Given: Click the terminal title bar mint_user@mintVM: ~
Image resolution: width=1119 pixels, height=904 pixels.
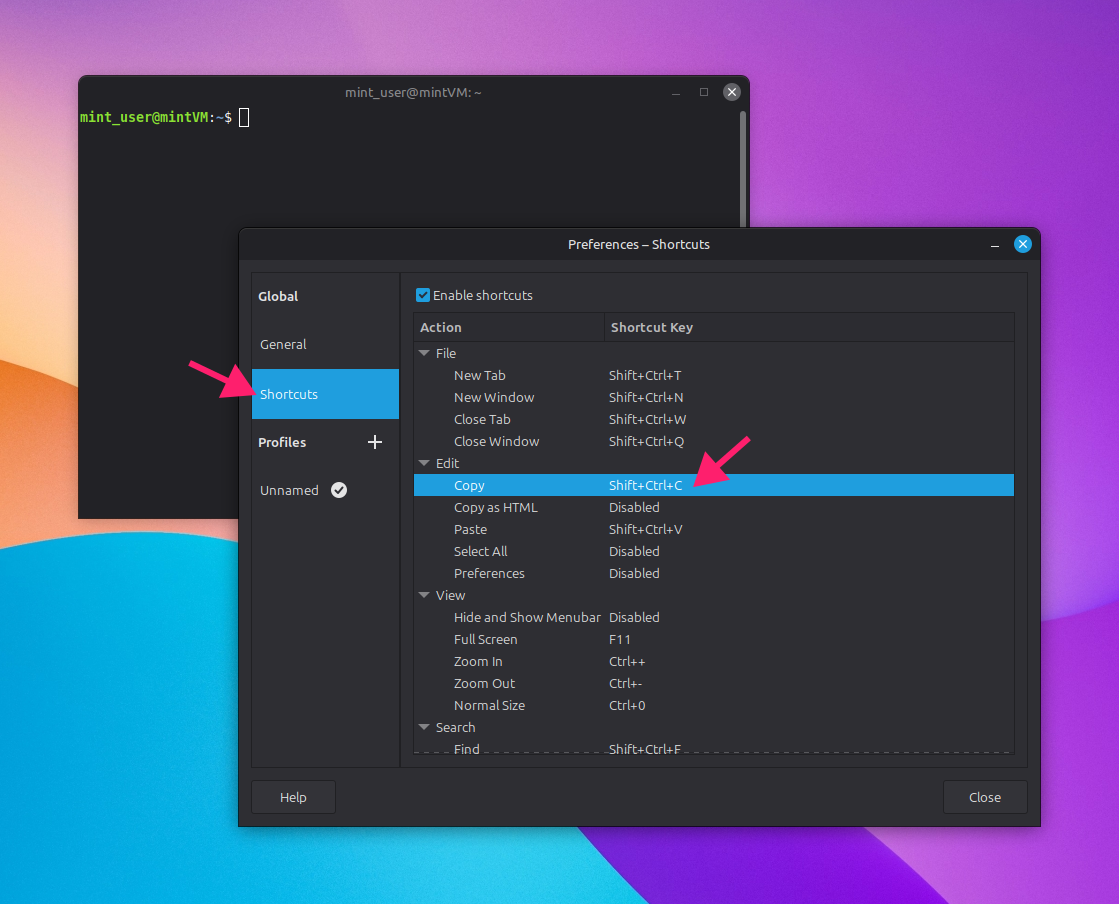Looking at the screenshot, I should tap(413, 93).
